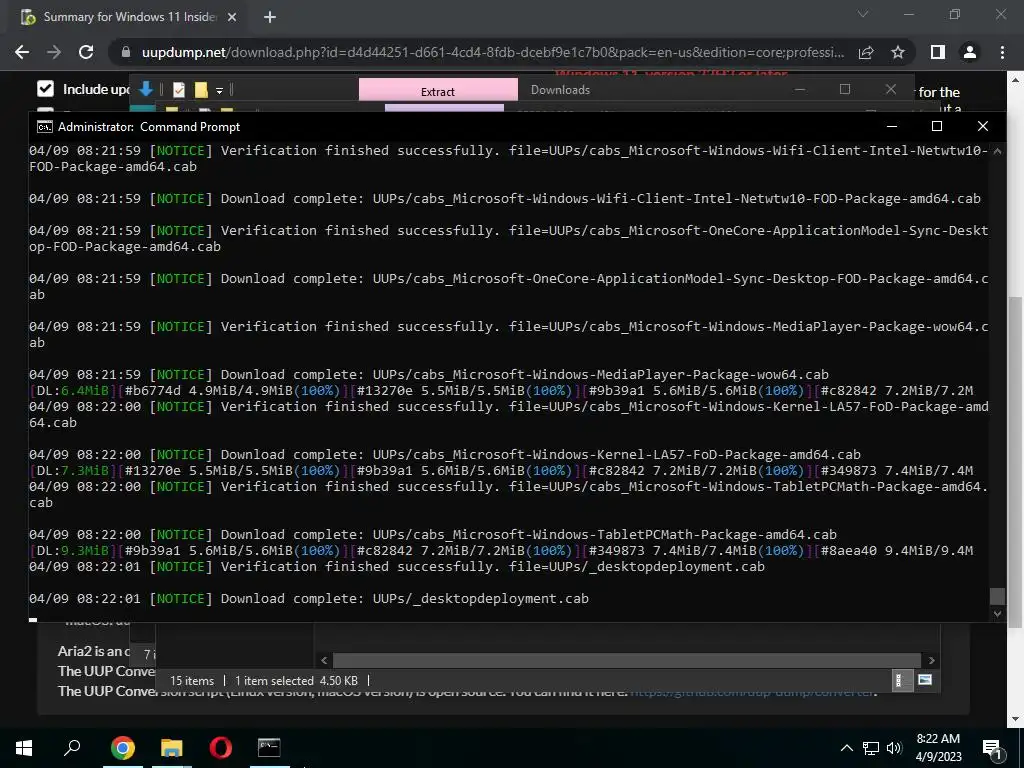Click the DL:7.3MiB progress line

click(502, 471)
